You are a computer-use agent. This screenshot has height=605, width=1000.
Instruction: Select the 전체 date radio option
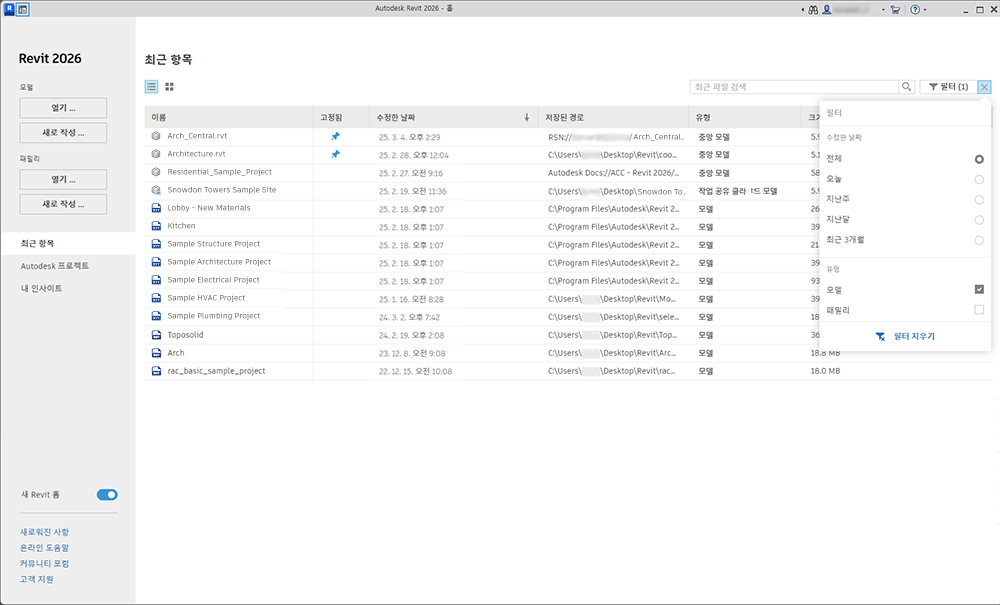click(979, 159)
